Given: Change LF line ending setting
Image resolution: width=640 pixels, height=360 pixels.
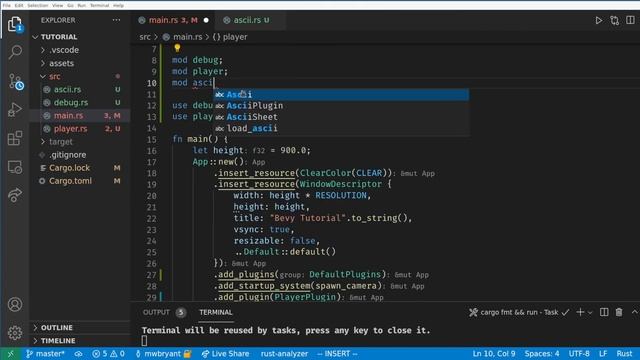Looking at the screenshot, I should point(603,354).
